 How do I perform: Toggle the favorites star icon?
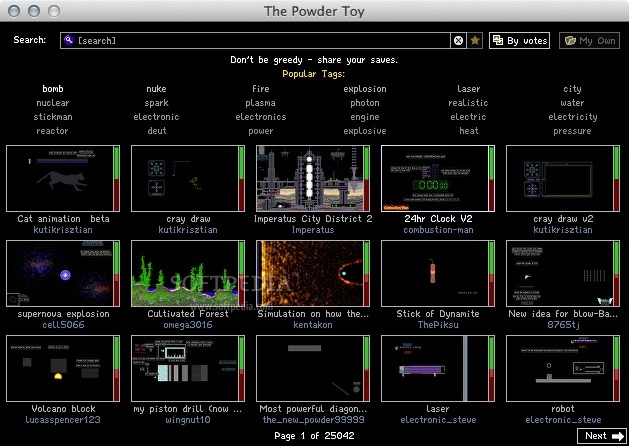coord(475,41)
